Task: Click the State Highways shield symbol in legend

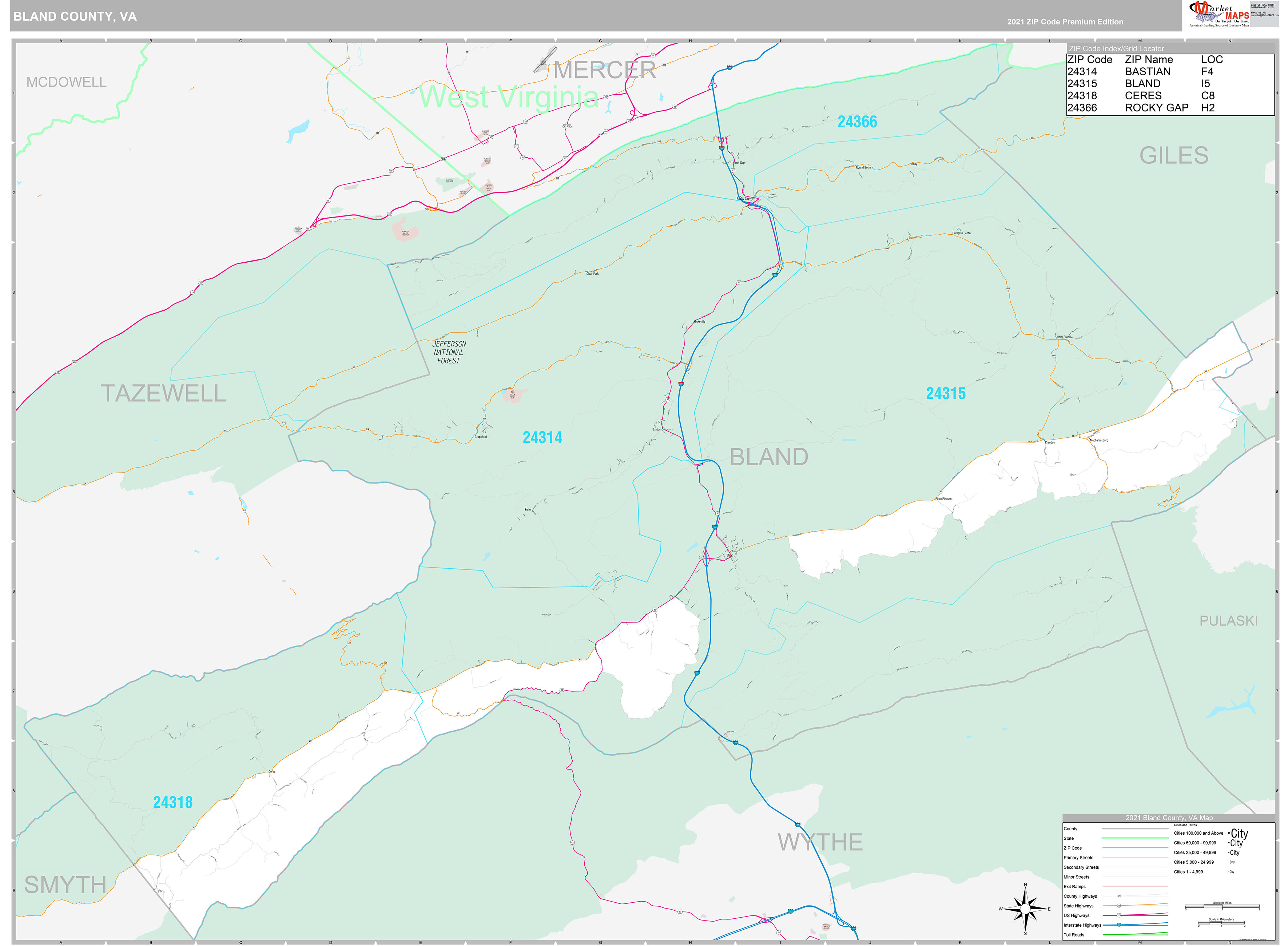Action: tap(1119, 906)
